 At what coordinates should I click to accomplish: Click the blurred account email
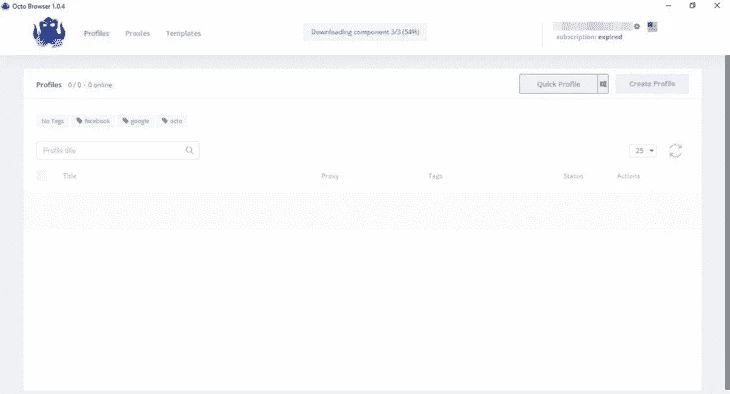[x=592, y=26]
